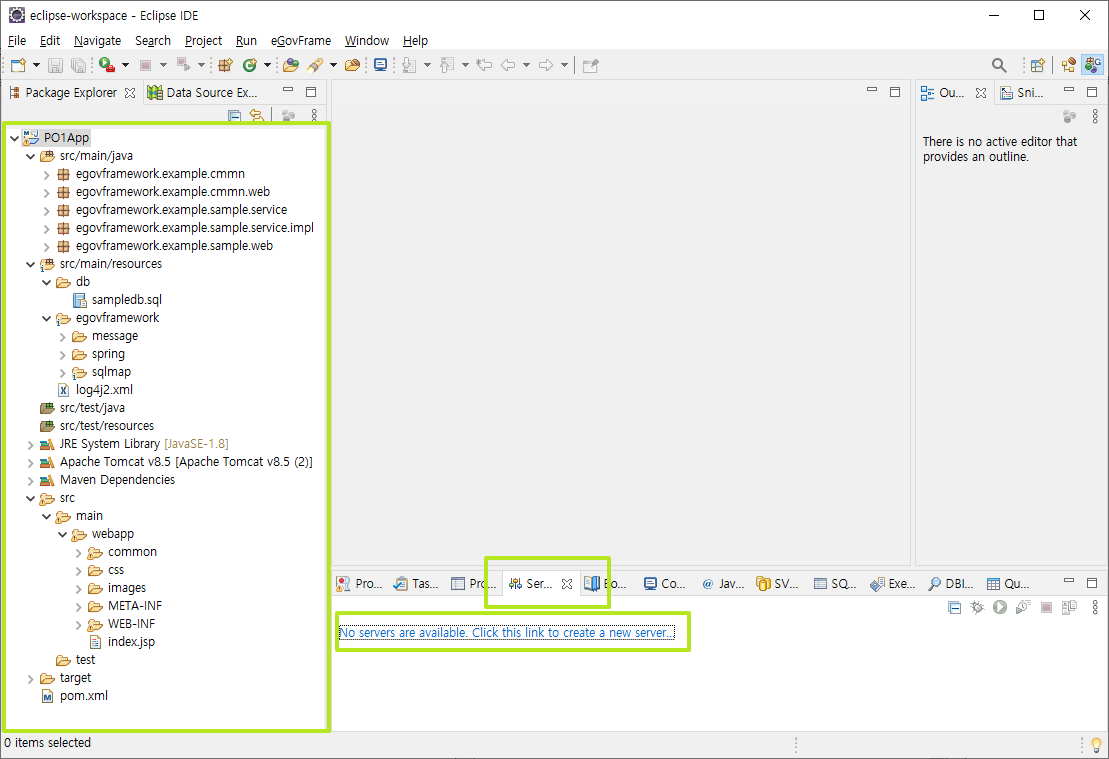Open the Window menu

366,40
